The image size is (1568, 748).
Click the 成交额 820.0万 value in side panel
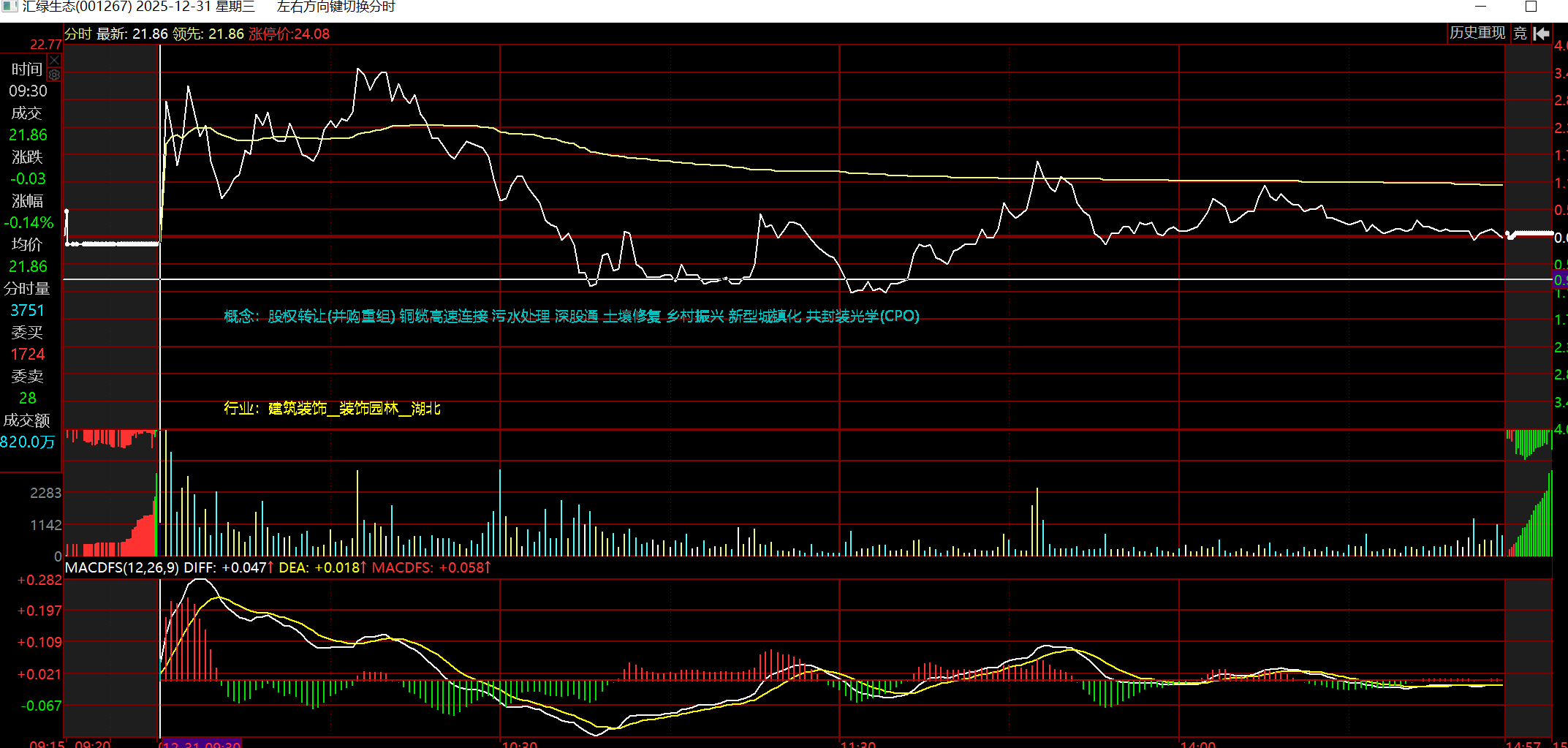pyautogui.click(x=28, y=442)
